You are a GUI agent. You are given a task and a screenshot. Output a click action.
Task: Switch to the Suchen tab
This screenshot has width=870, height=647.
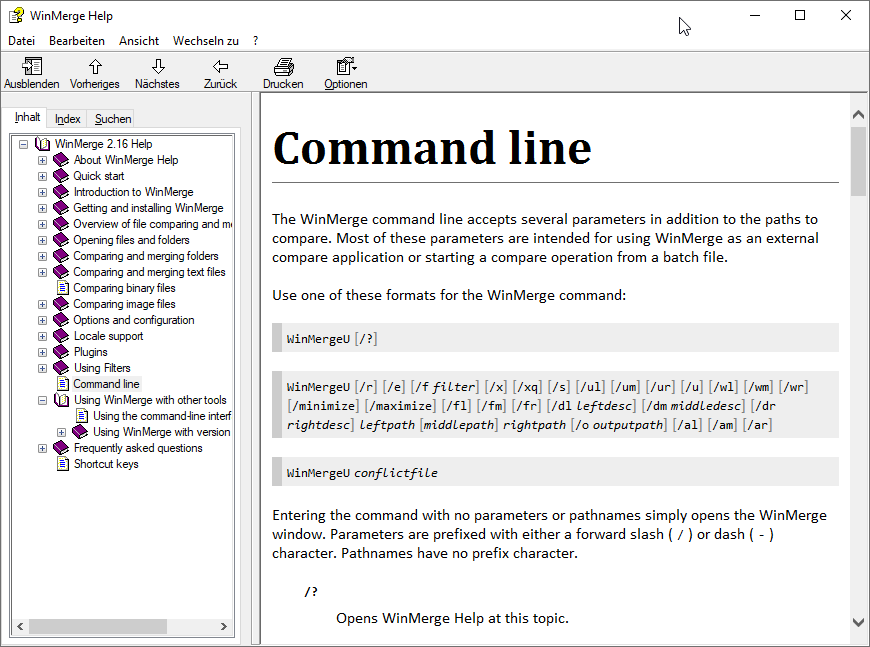coord(113,119)
